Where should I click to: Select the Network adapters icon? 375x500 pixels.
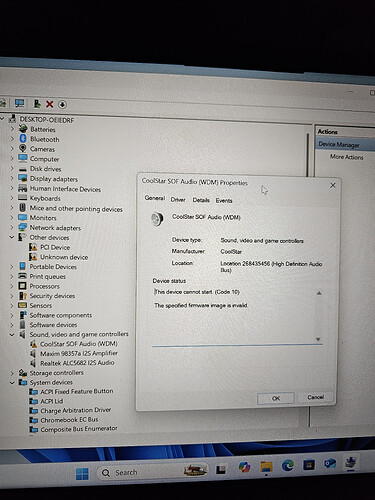coord(23,227)
